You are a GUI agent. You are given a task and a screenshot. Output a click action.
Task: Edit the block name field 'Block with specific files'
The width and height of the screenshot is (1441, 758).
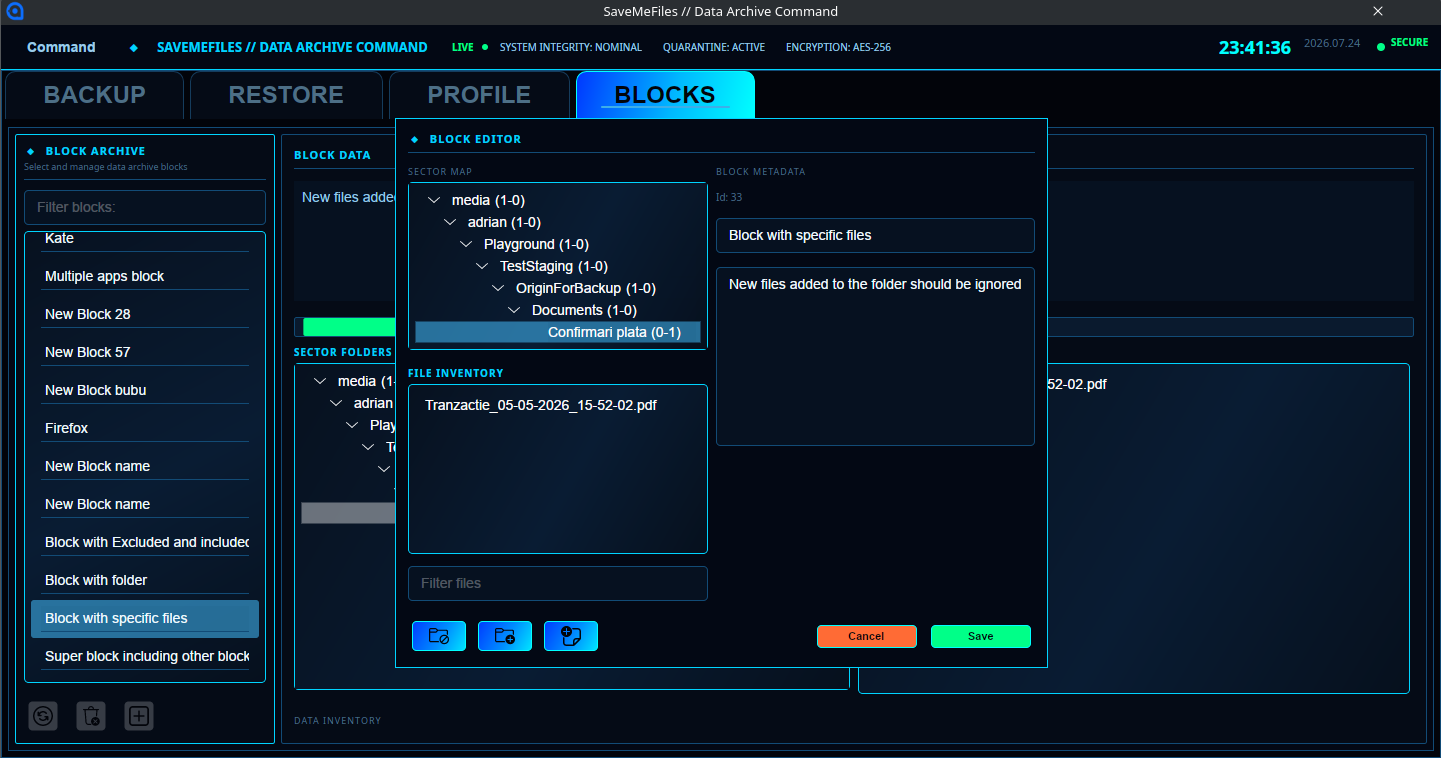pos(875,235)
